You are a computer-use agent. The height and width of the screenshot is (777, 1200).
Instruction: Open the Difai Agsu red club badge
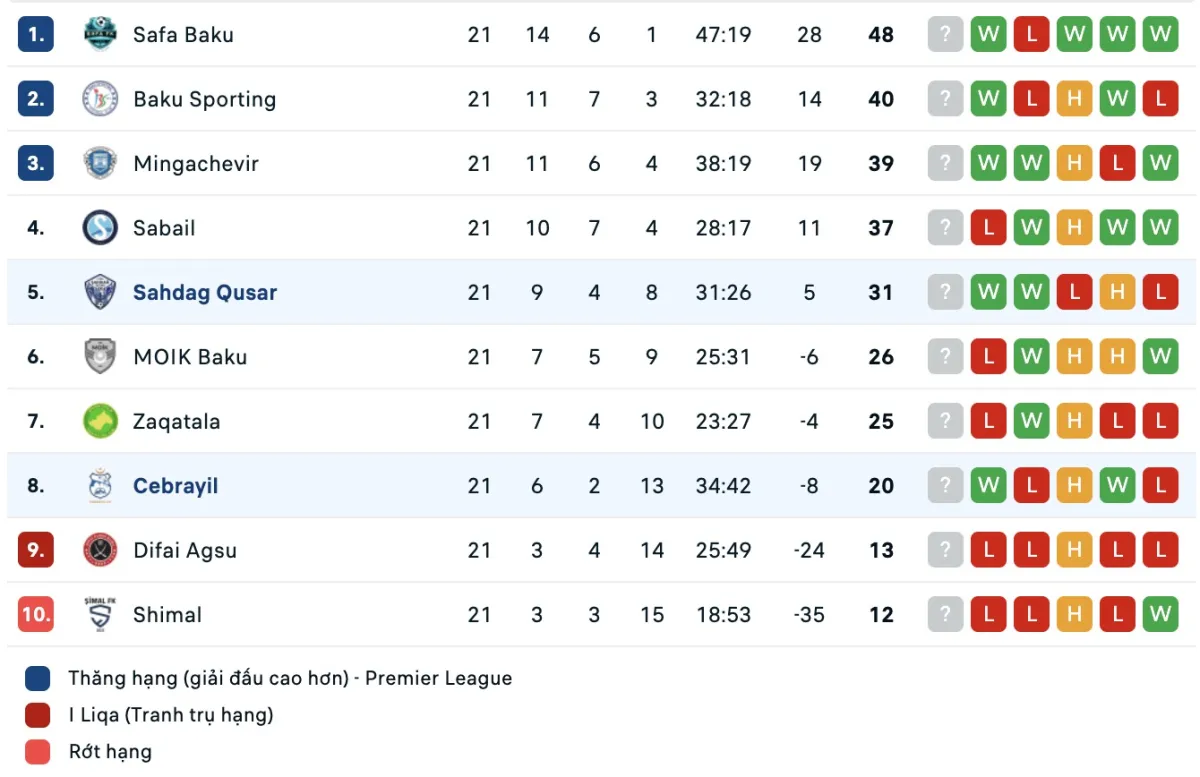pyautogui.click(x=100, y=550)
